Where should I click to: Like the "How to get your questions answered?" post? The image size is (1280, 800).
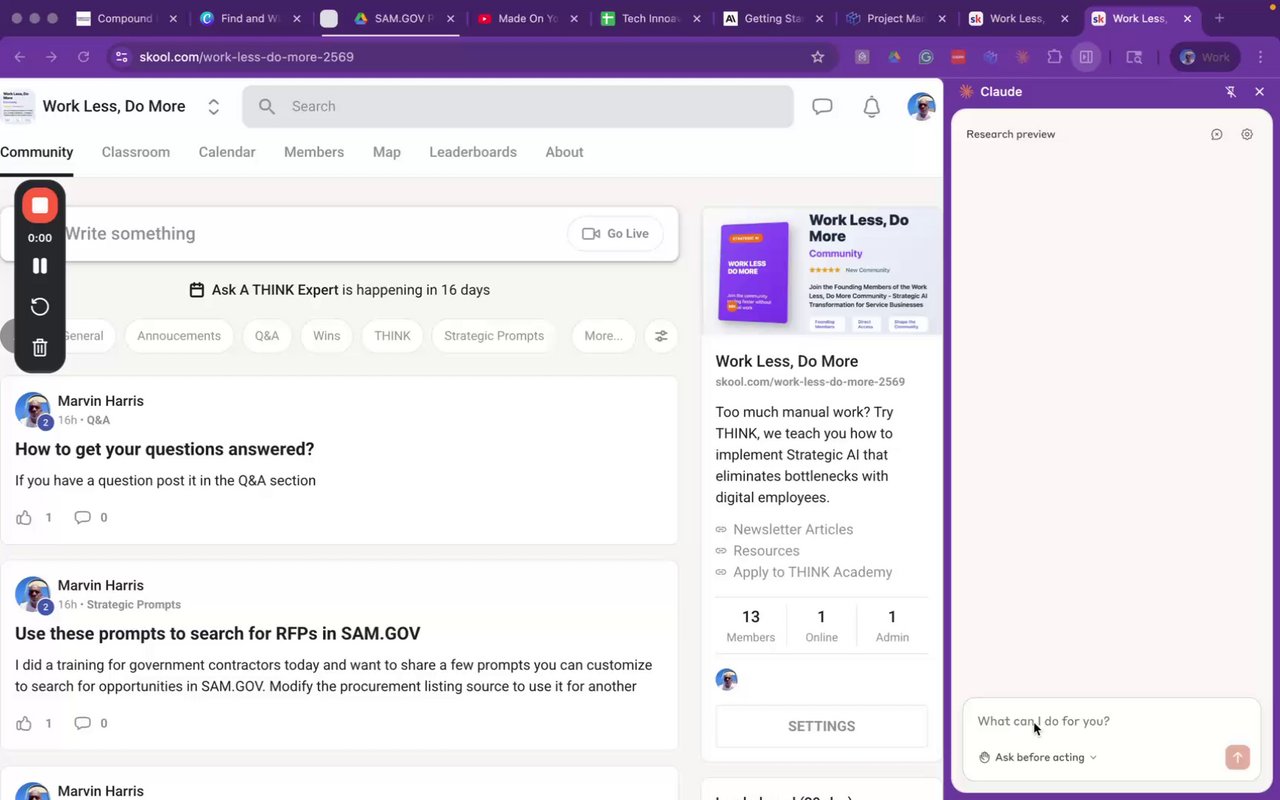(x=24, y=517)
